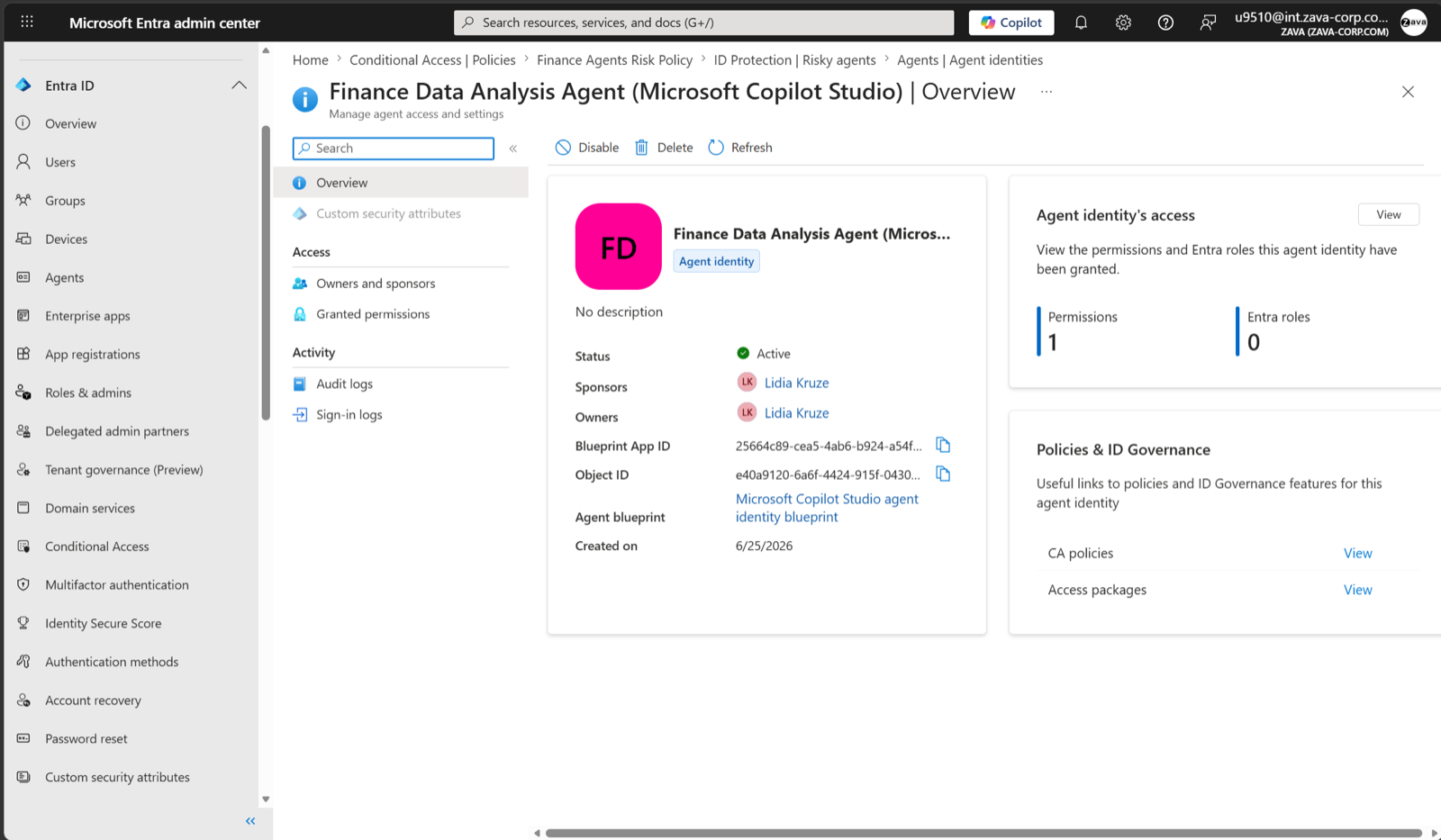
Task: Open the app launcher waffle icon
Action: pyautogui.click(x=27, y=22)
